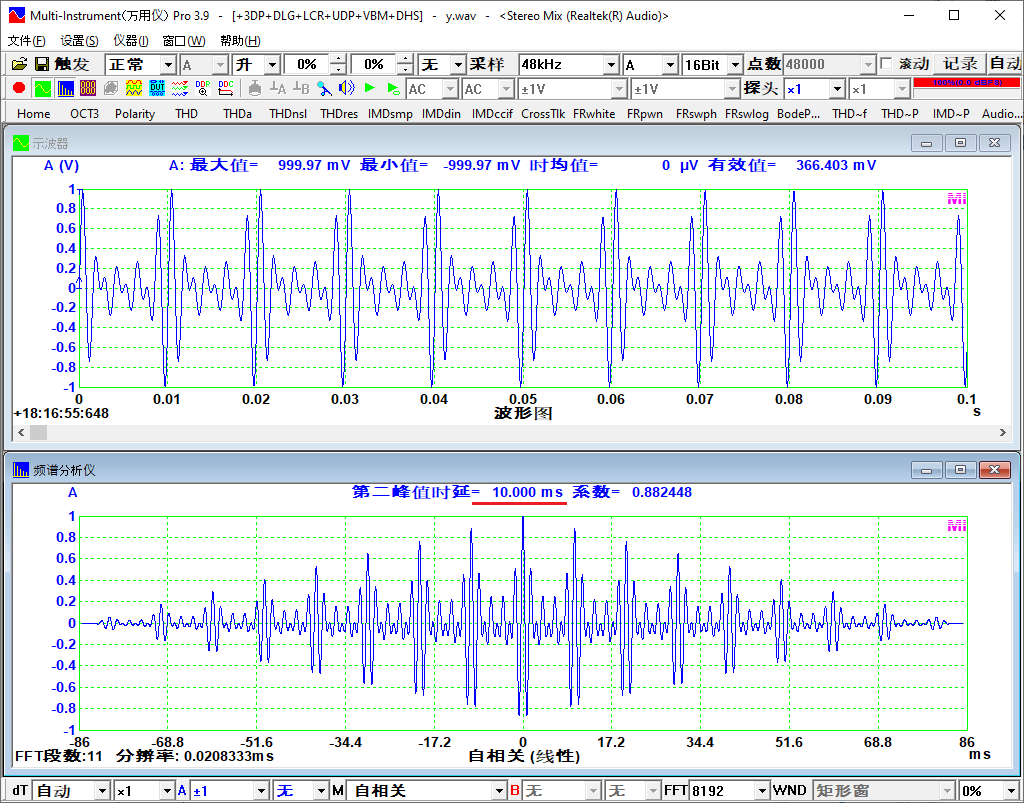Minimize the spectrum analyzer panel
Screen dimensions: 1024x803
click(x=926, y=469)
